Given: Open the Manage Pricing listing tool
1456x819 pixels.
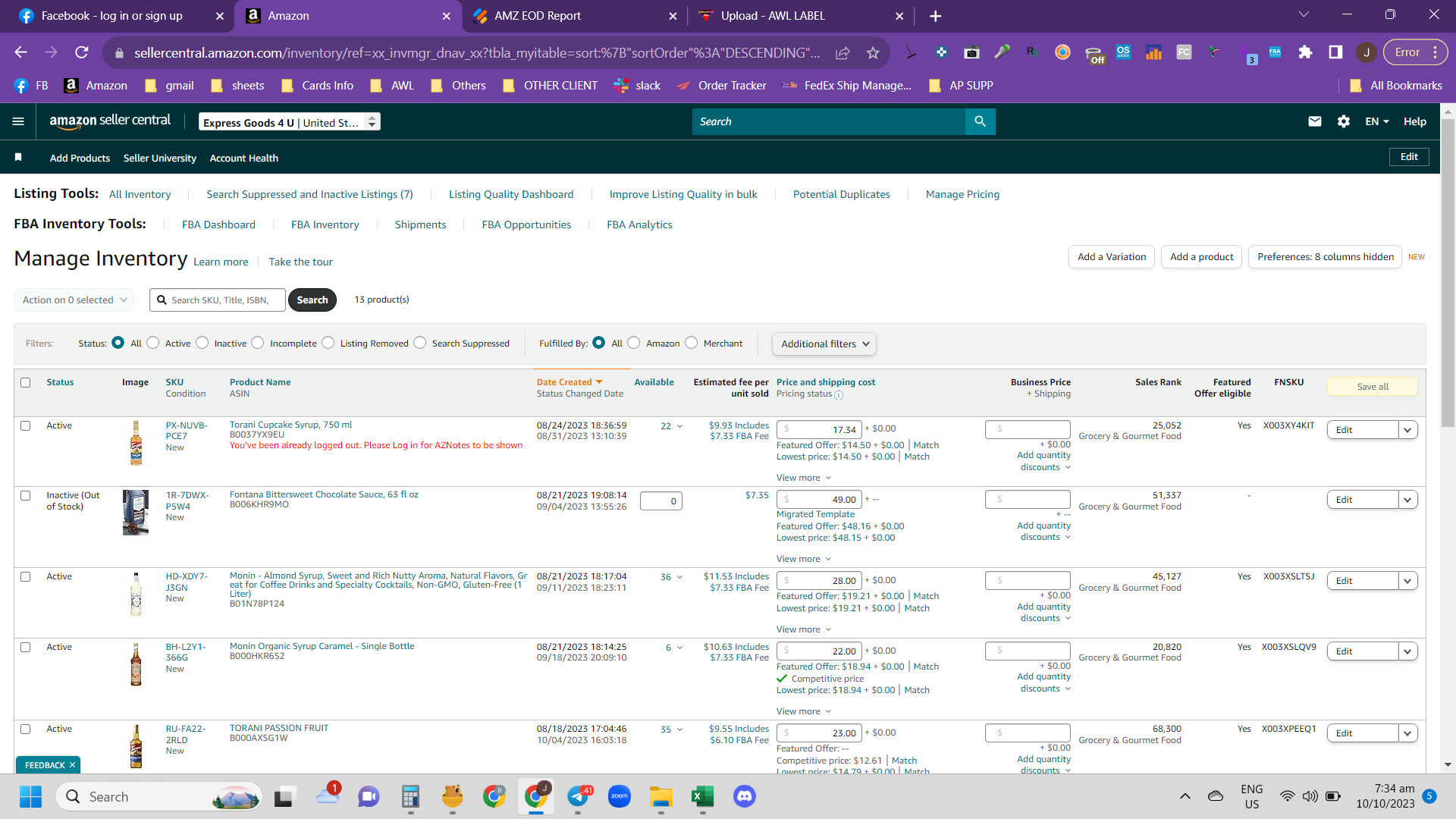Looking at the screenshot, I should [962, 195].
